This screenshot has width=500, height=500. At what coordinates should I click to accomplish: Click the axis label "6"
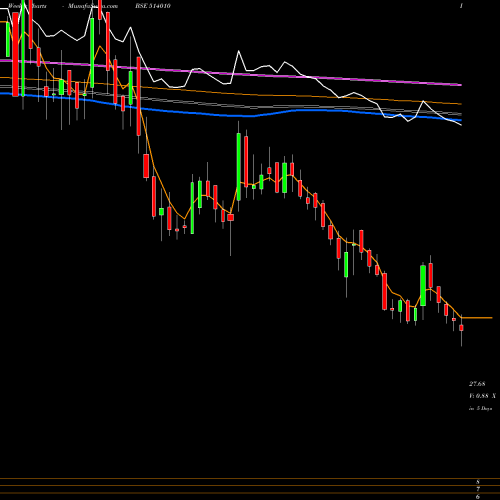click(x=478, y=497)
